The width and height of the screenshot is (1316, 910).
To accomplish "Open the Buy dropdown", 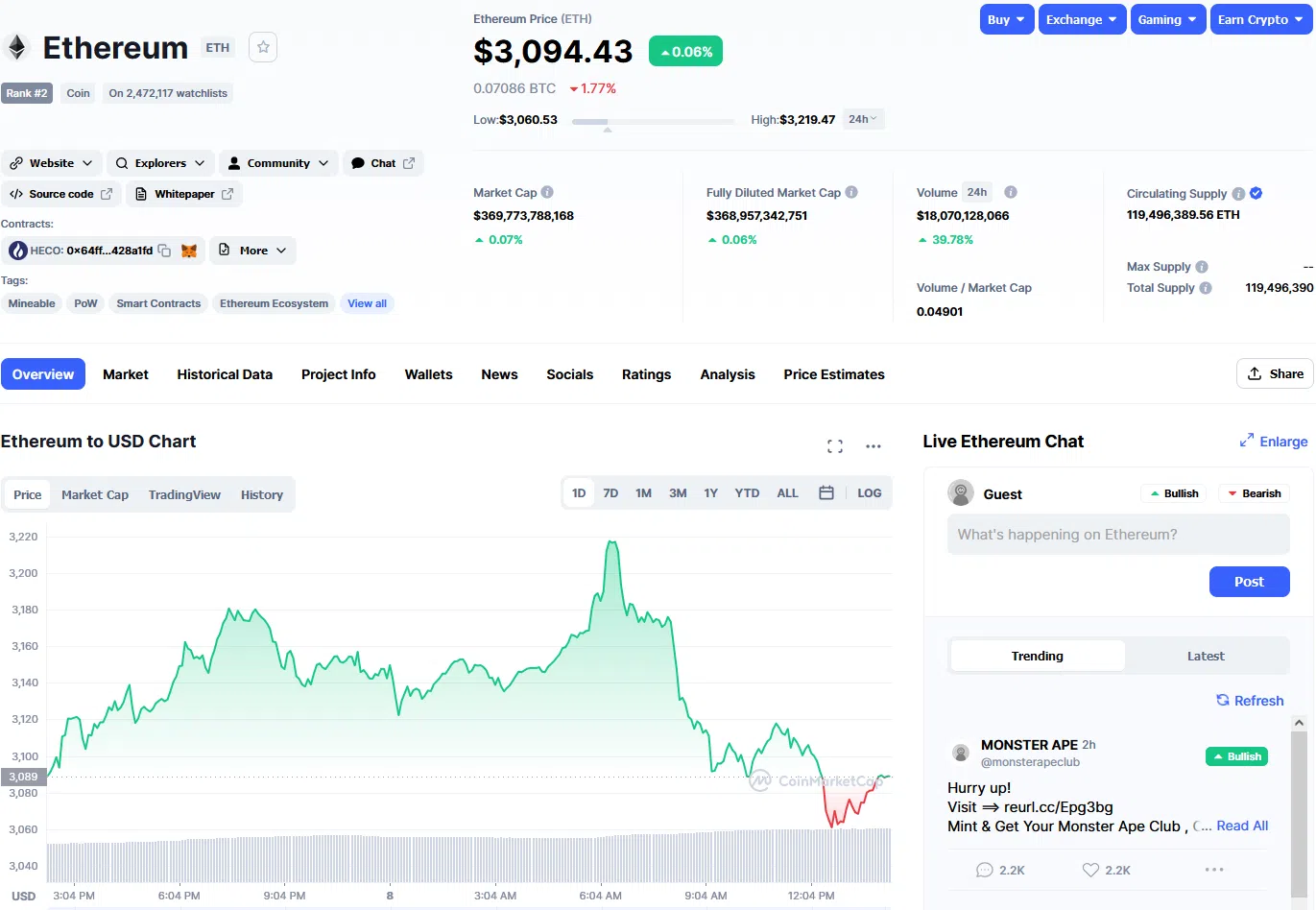I will 1007,19.
